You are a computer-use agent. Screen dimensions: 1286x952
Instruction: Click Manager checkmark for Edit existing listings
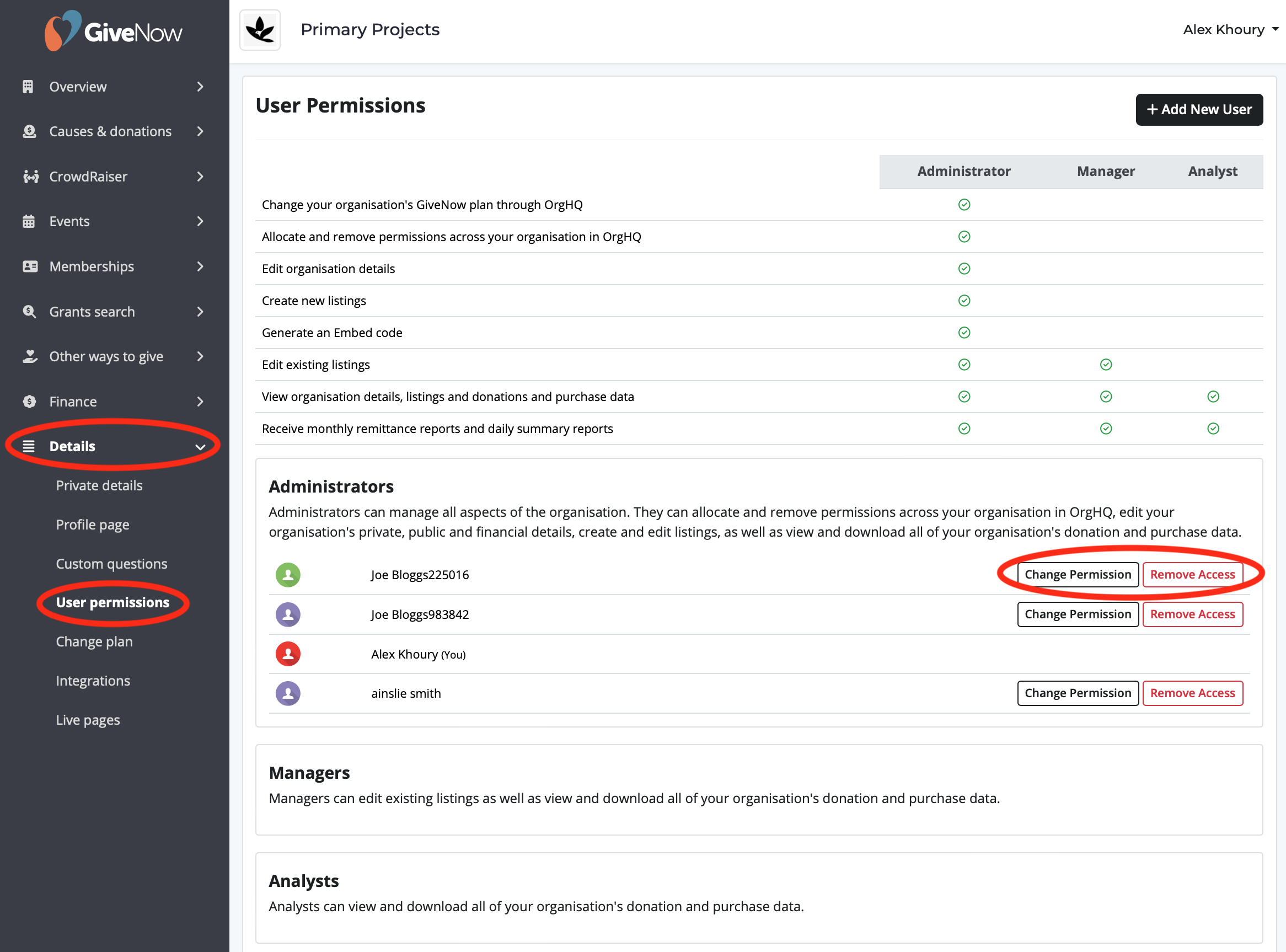pyautogui.click(x=1106, y=365)
